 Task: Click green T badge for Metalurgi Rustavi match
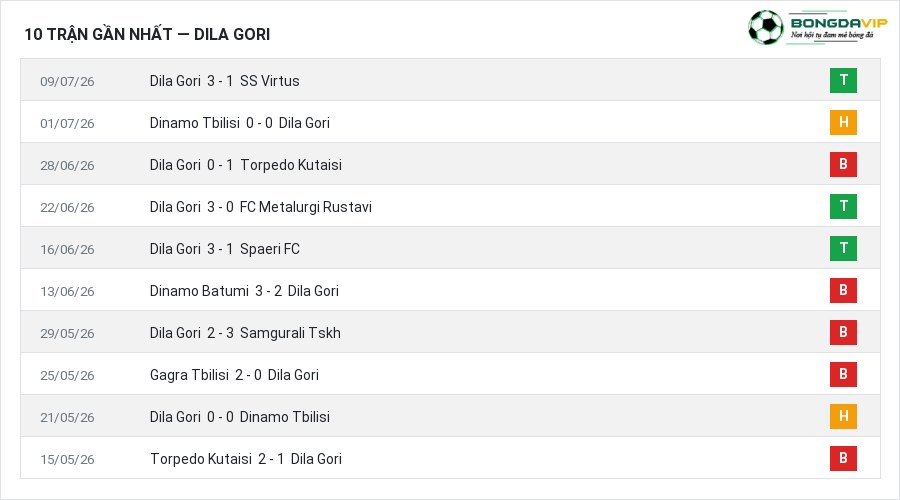coord(843,206)
